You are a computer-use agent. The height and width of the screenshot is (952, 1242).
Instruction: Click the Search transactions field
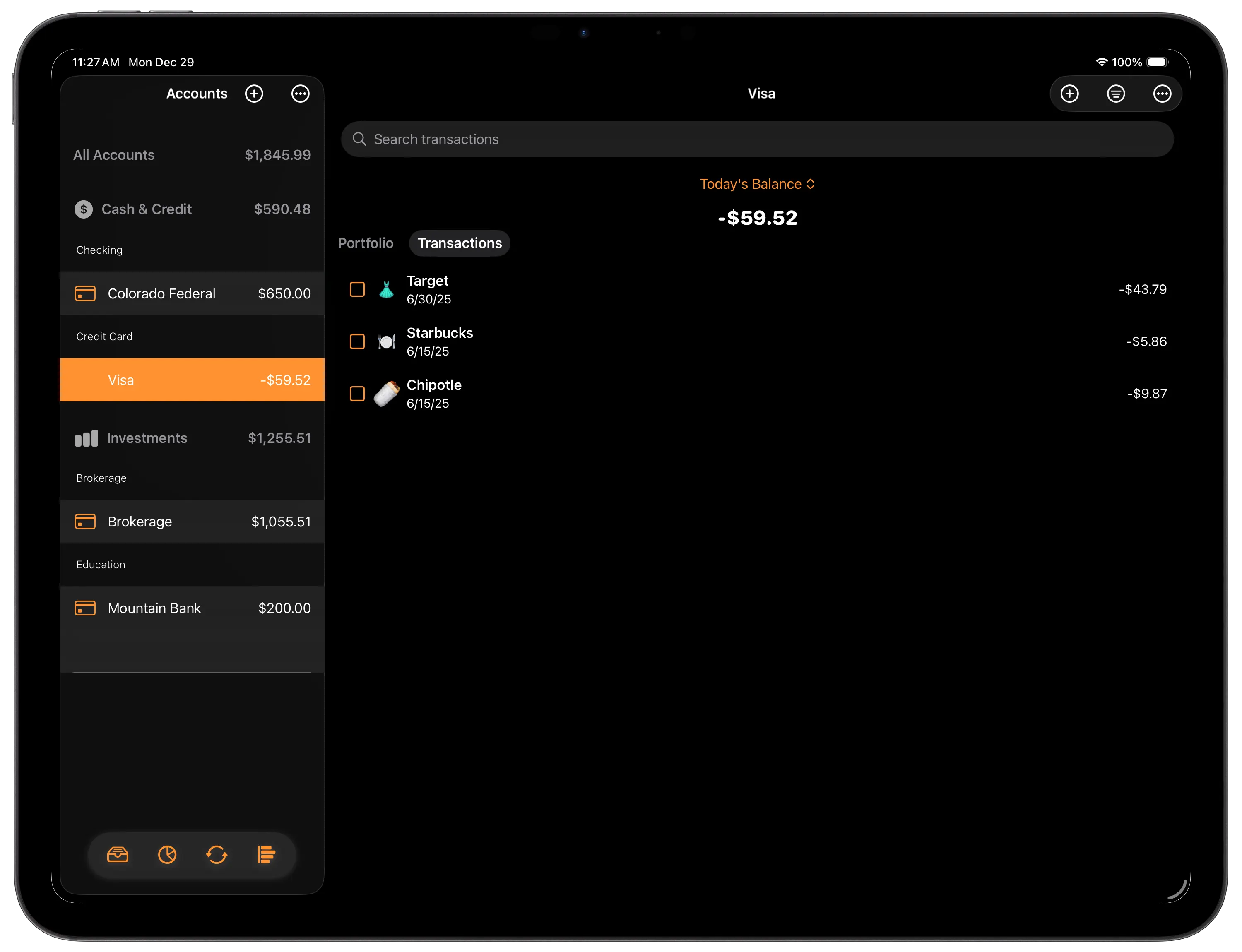click(x=757, y=139)
